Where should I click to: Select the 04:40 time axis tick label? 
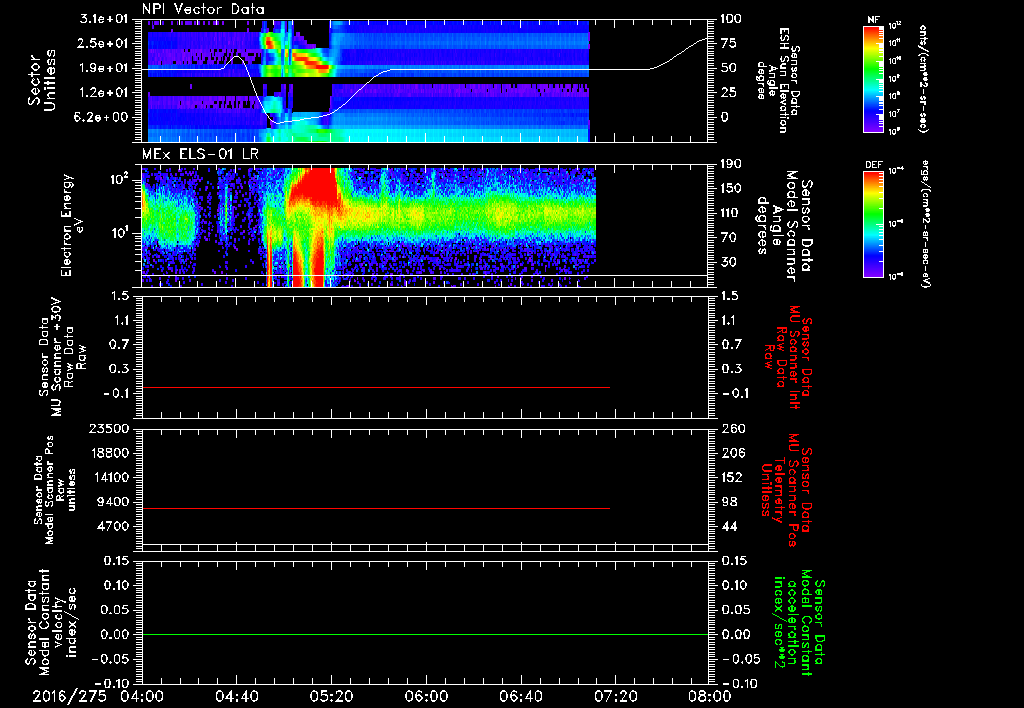pos(237,696)
